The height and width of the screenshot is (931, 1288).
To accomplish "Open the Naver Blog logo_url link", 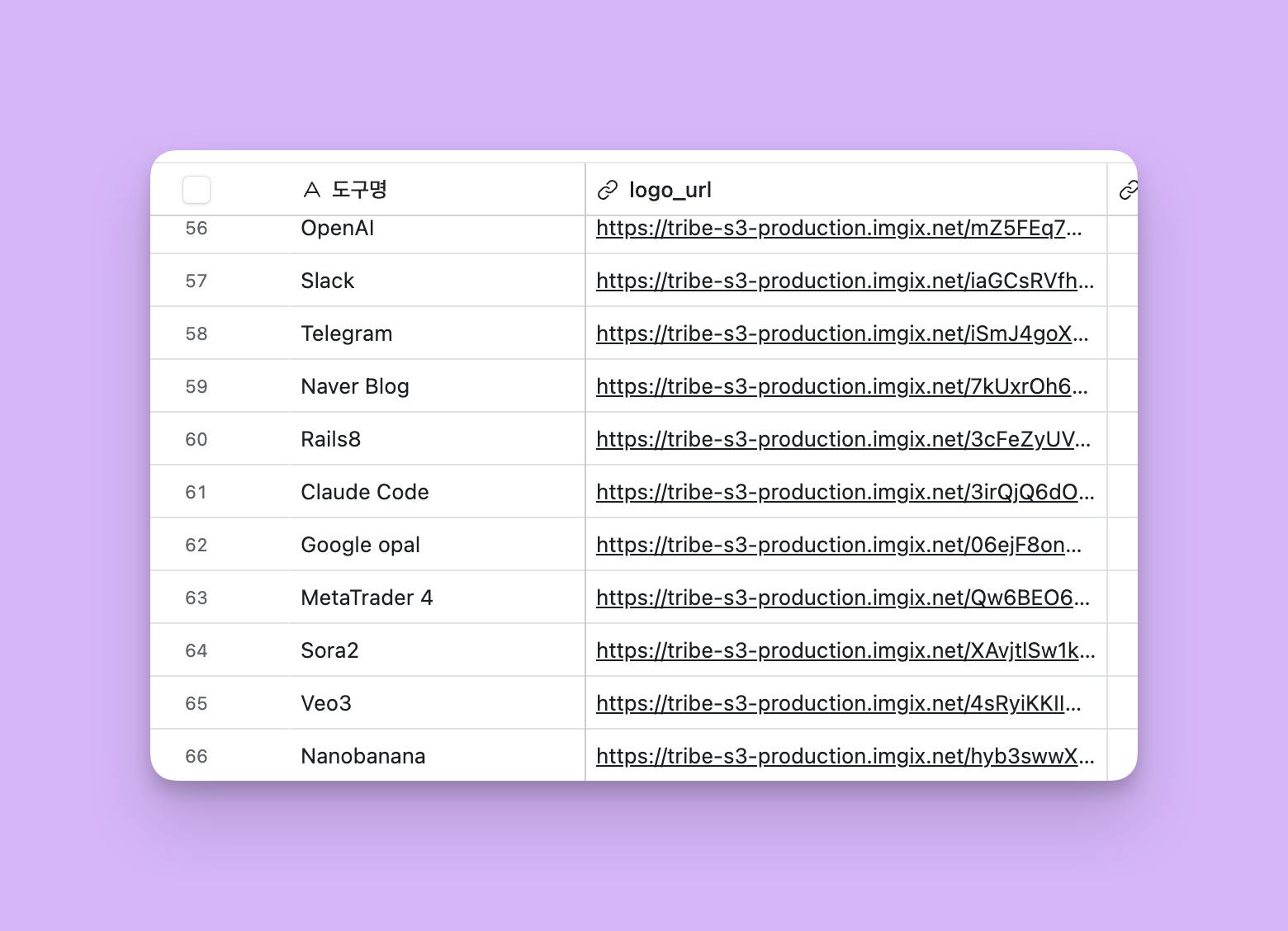I will click(x=843, y=386).
